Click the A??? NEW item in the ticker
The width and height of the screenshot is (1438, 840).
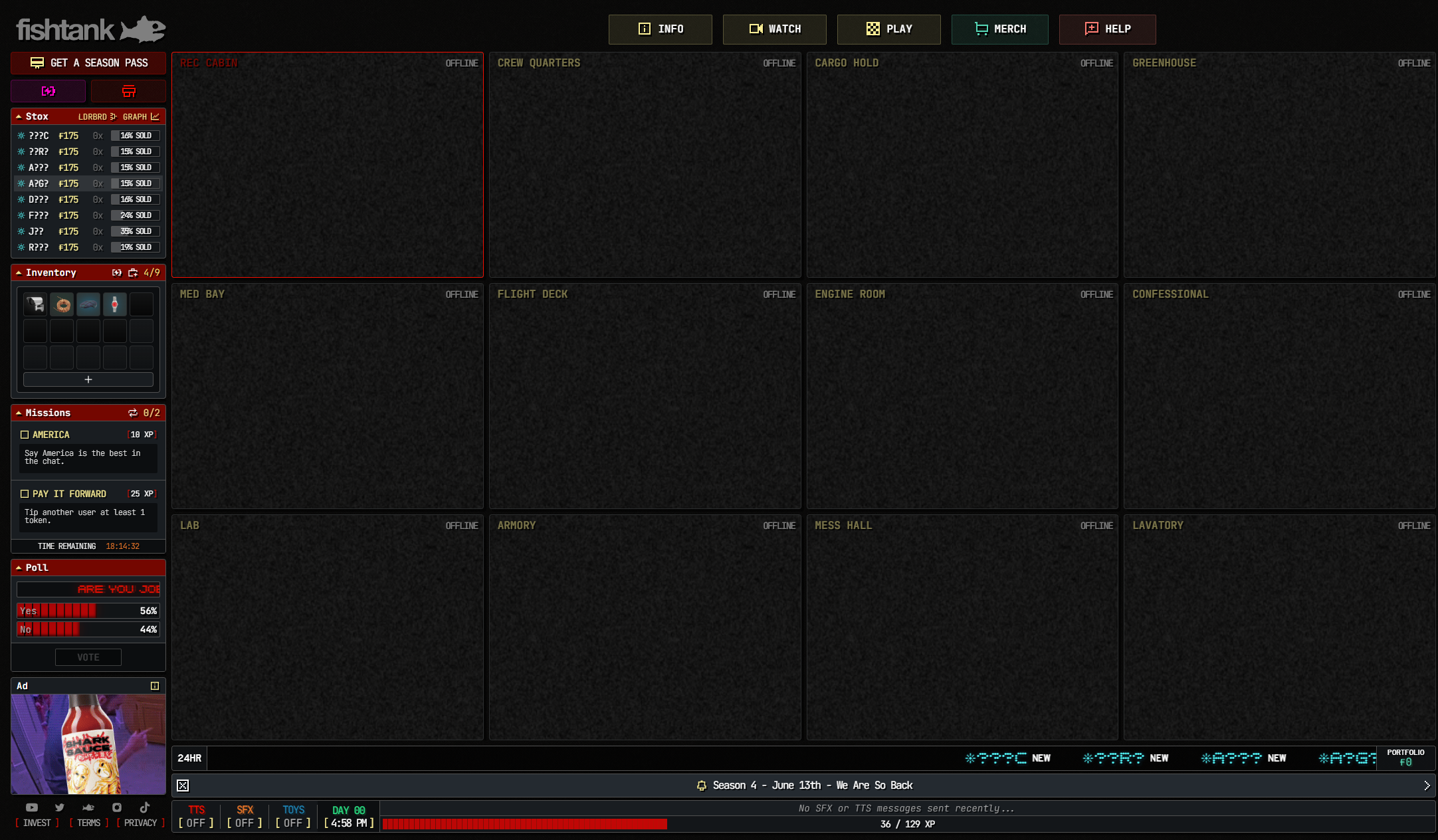(1243, 758)
